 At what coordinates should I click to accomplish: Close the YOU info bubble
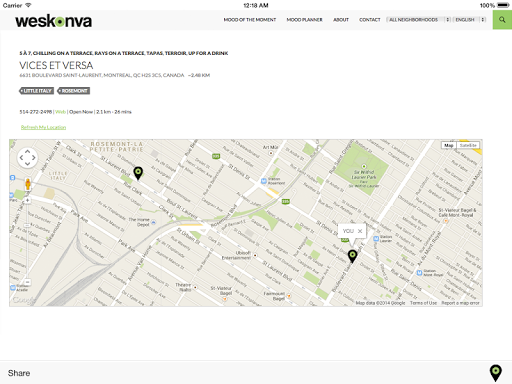(360, 231)
